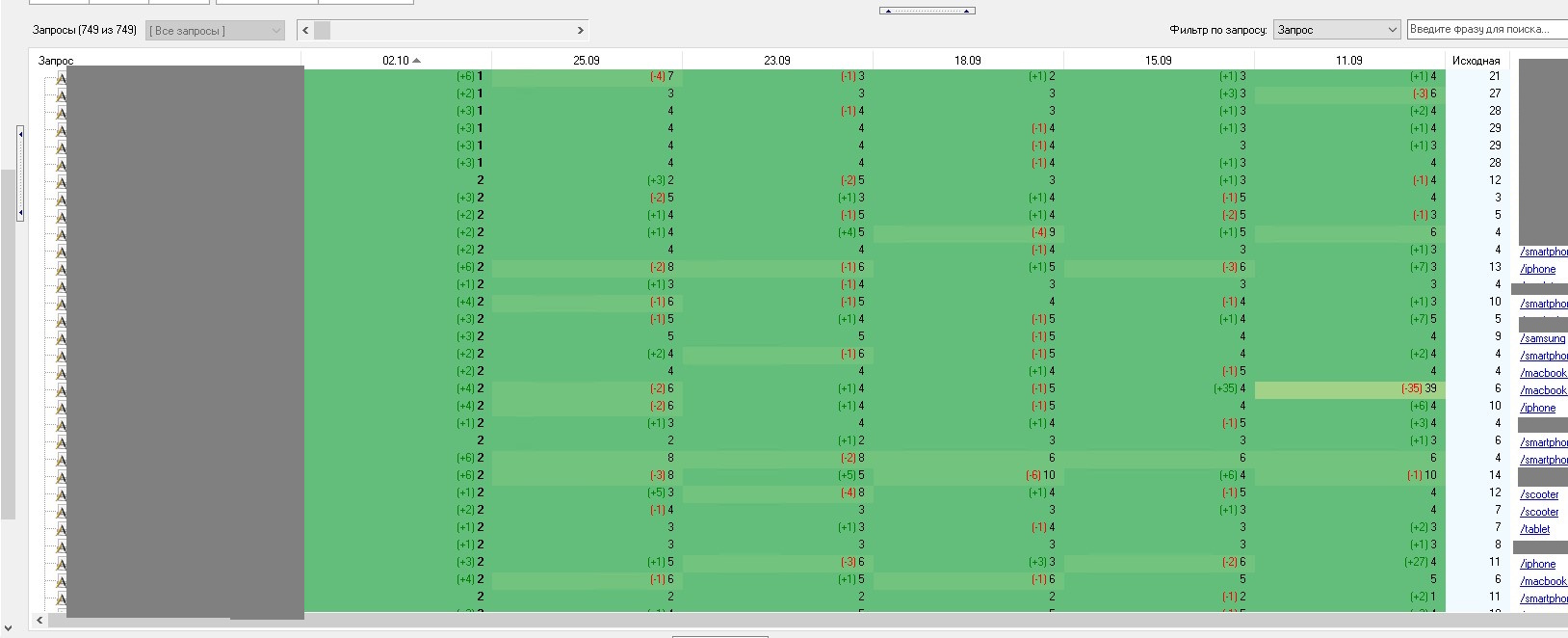The width and height of the screenshot is (1568, 638).
Task: Open /scooter link in row with initial position 12
Action: 1539,494
